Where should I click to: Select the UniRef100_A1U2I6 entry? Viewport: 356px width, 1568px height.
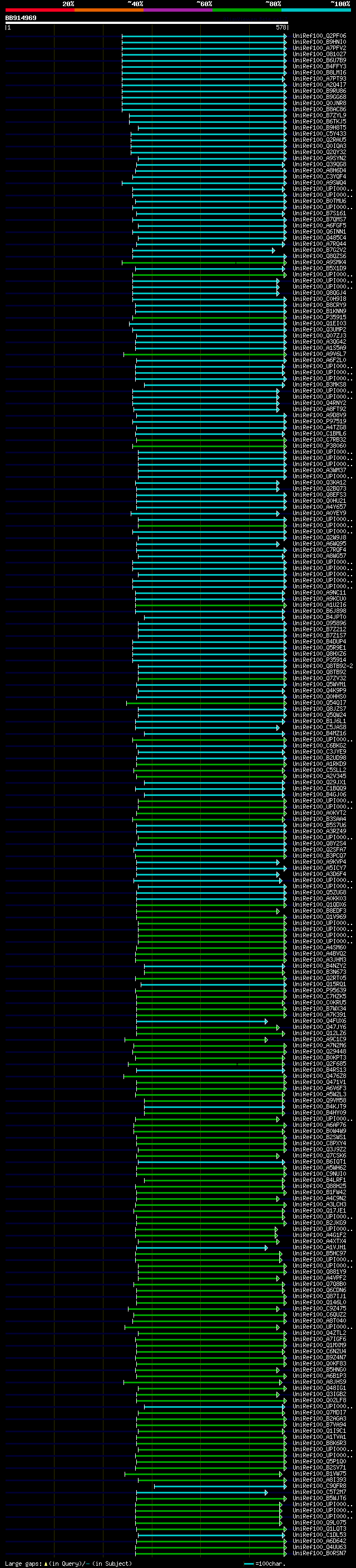[319, 605]
